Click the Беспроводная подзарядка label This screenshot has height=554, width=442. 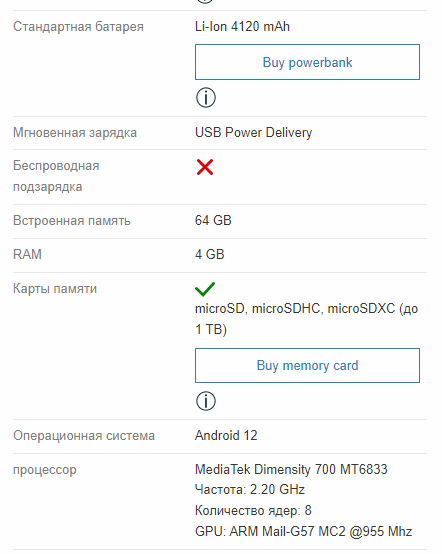tap(56, 176)
